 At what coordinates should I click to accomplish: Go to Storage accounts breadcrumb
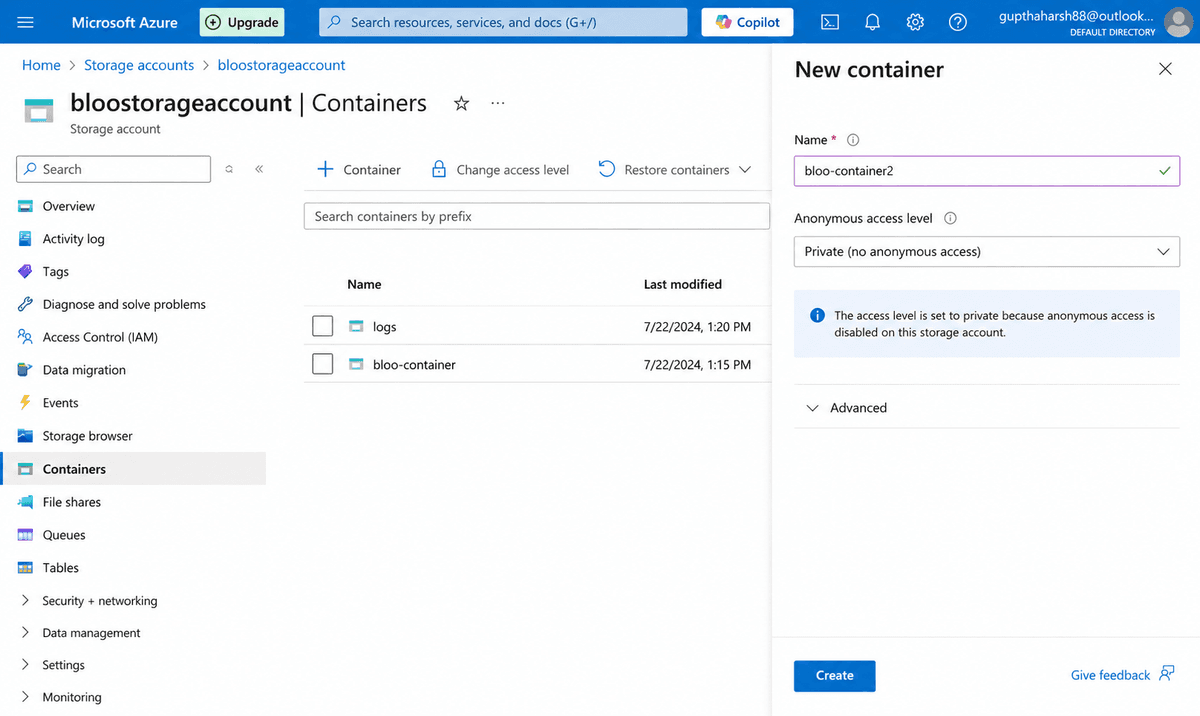click(x=139, y=65)
